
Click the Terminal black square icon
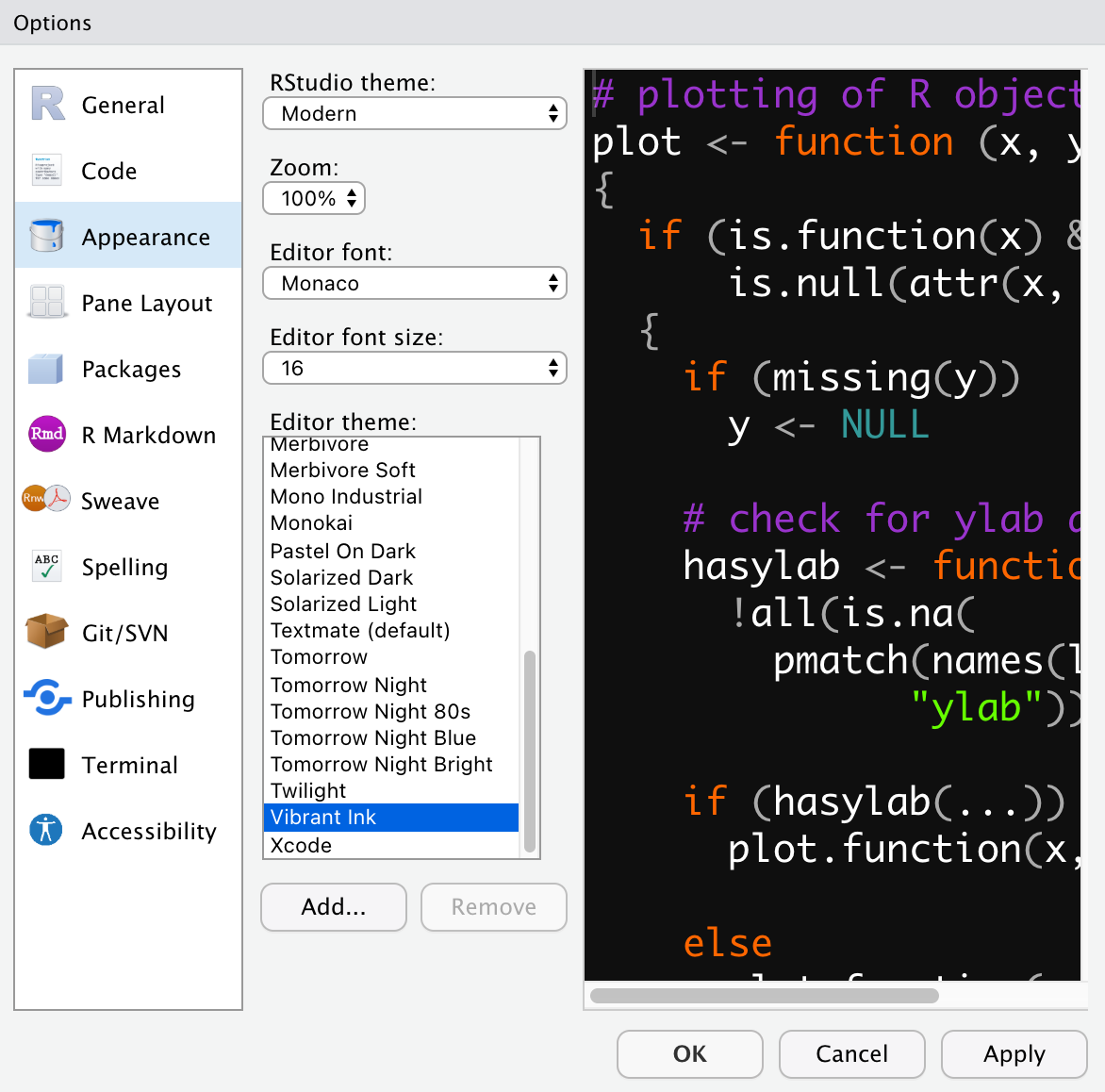point(46,764)
